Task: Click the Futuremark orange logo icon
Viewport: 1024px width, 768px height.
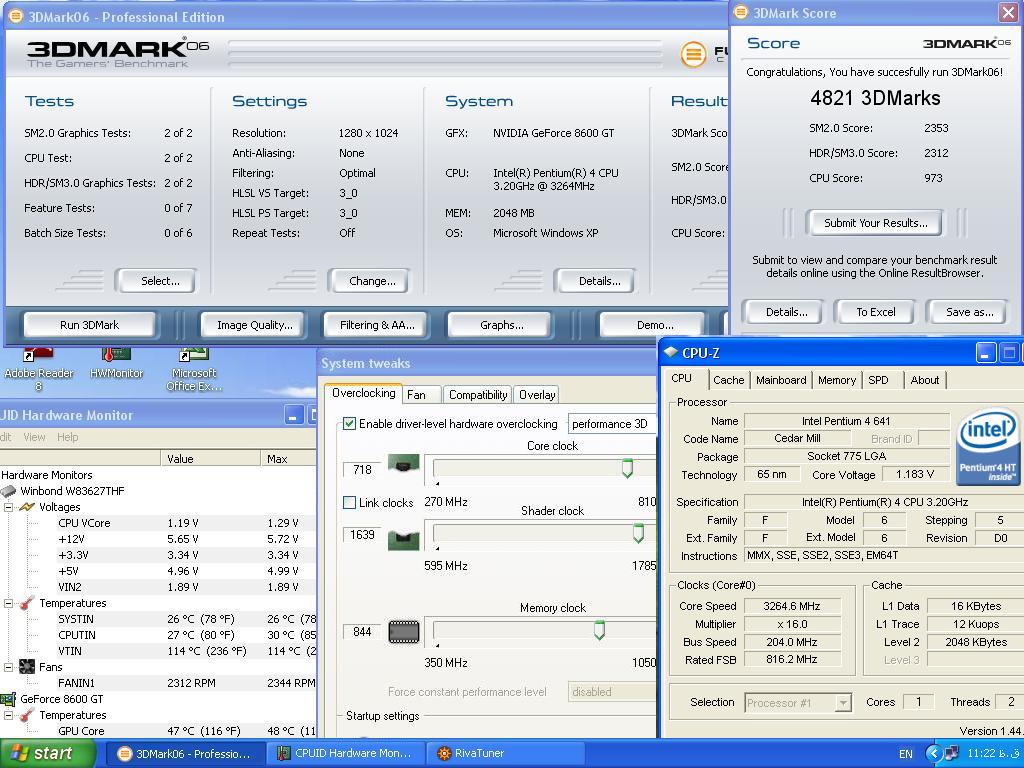Action: [x=694, y=54]
